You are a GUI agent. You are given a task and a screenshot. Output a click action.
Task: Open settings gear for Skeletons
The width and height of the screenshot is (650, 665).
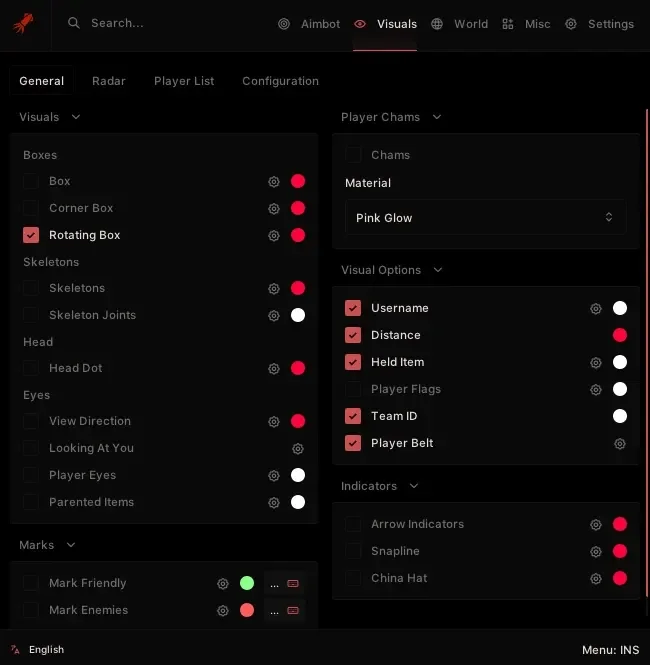tap(274, 289)
